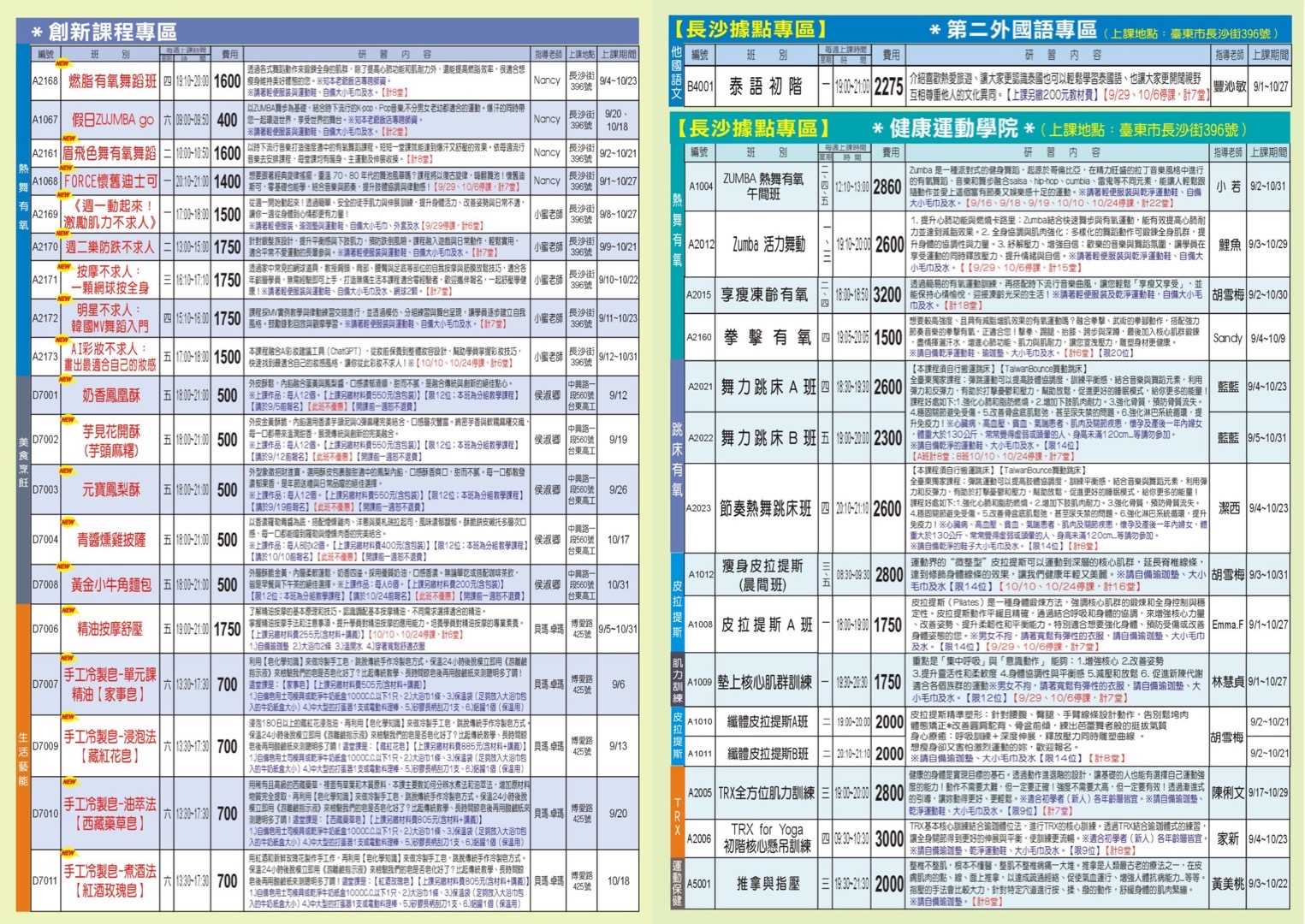Select the AI彩妝不求人 course name
This screenshot has height=924, width=1305.
(x=110, y=356)
